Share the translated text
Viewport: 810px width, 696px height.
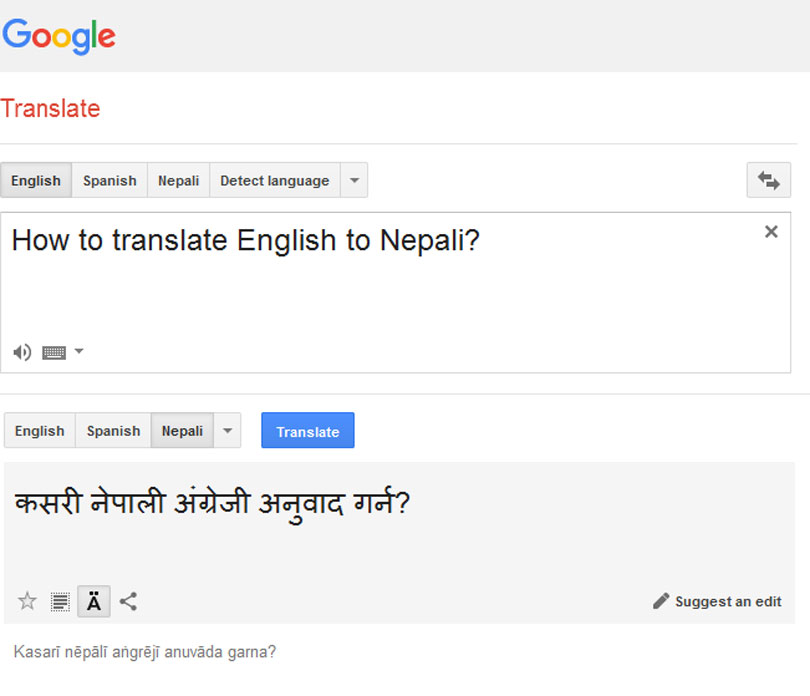pos(128,601)
